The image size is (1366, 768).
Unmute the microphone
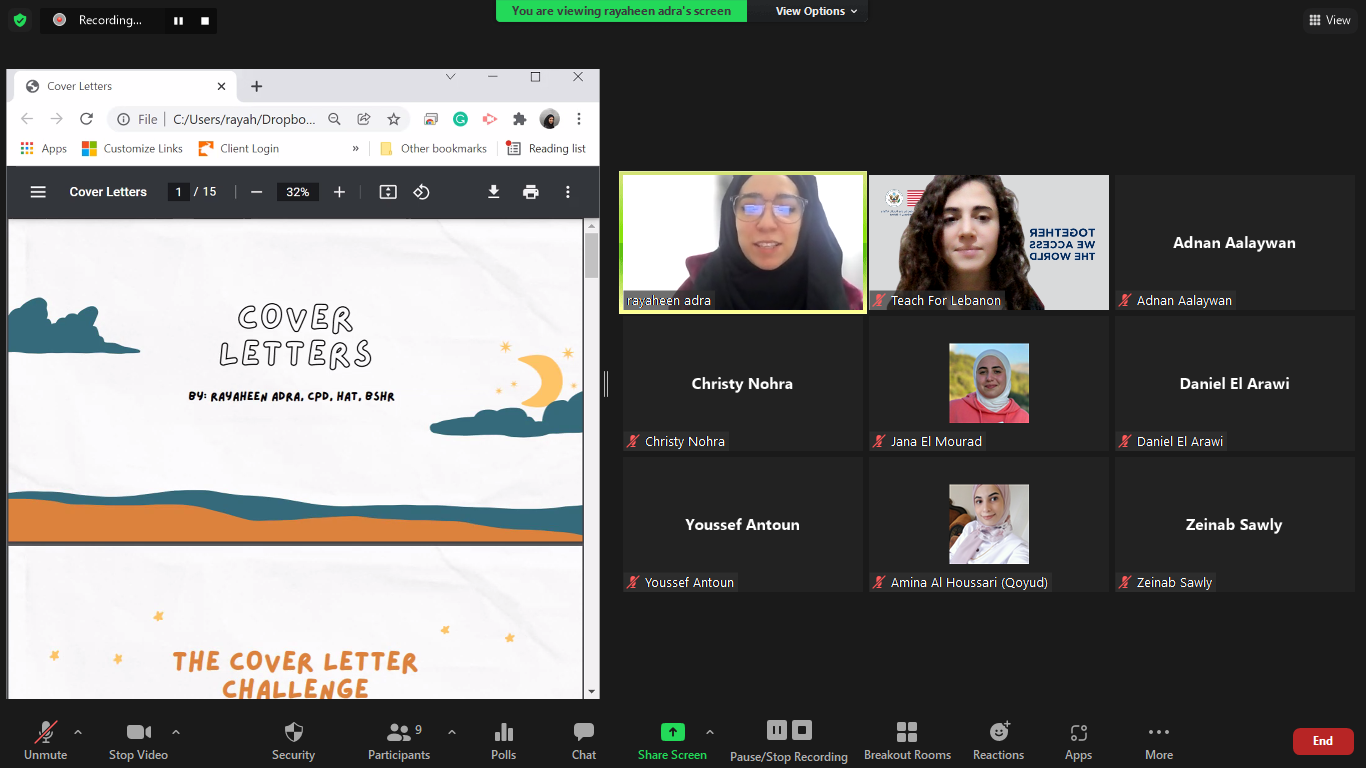[x=45, y=740]
